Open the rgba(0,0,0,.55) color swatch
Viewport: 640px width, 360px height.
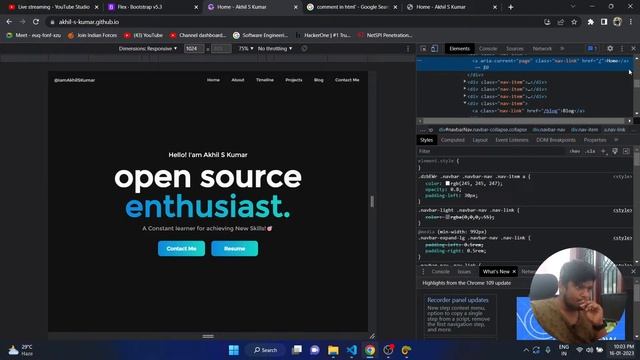(447, 217)
